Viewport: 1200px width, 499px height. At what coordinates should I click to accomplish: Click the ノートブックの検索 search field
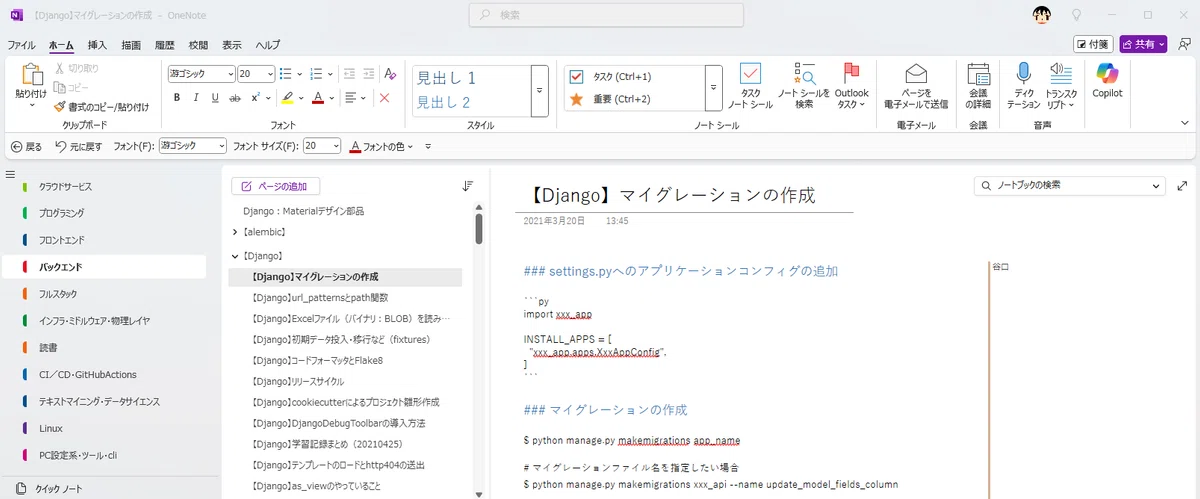[1069, 186]
